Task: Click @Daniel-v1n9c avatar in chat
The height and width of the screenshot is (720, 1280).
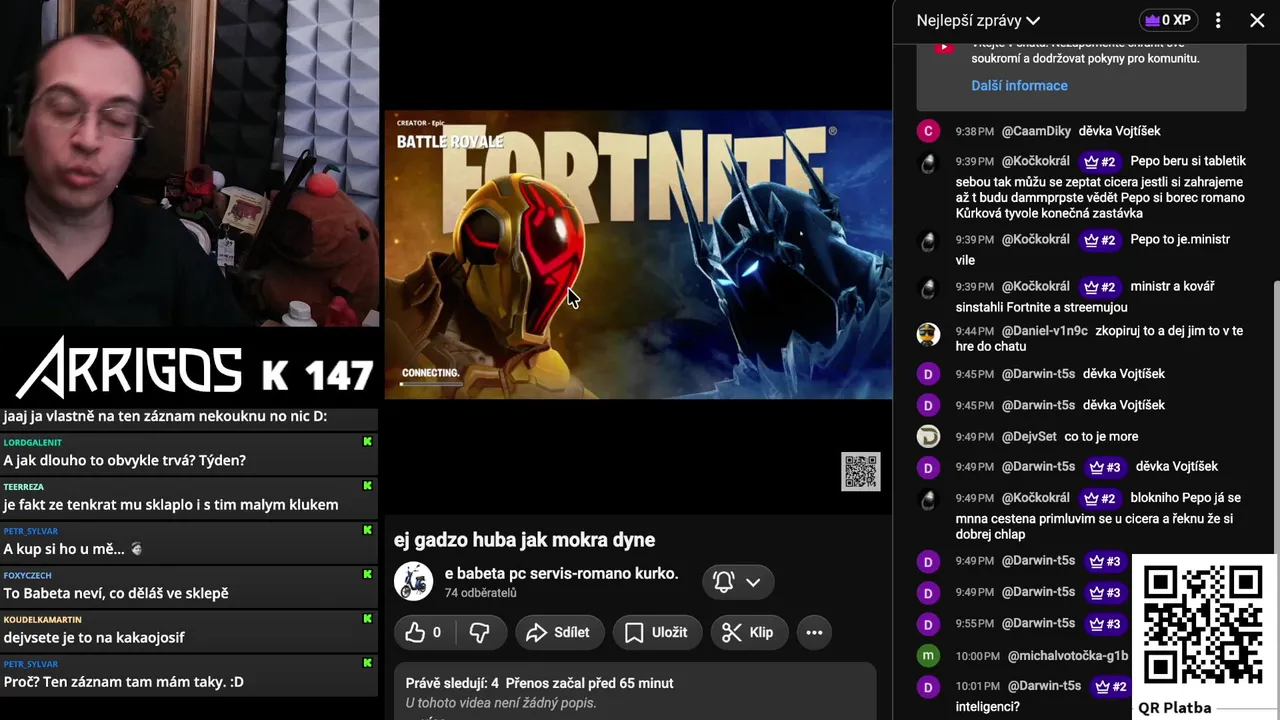Action: (x=928, y=334)
